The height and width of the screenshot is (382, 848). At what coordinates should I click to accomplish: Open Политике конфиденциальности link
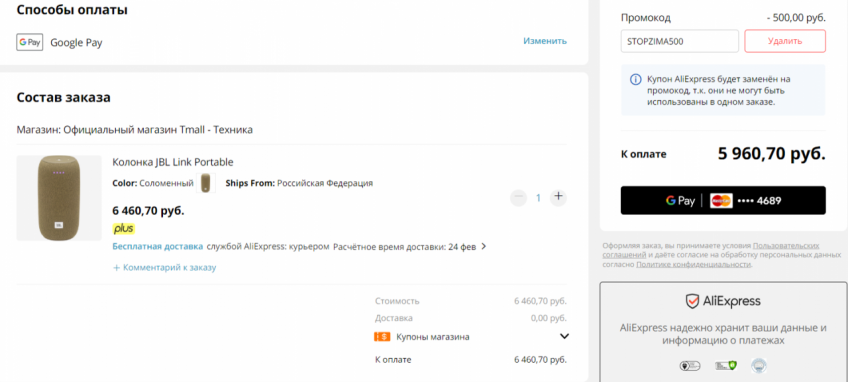693,264
